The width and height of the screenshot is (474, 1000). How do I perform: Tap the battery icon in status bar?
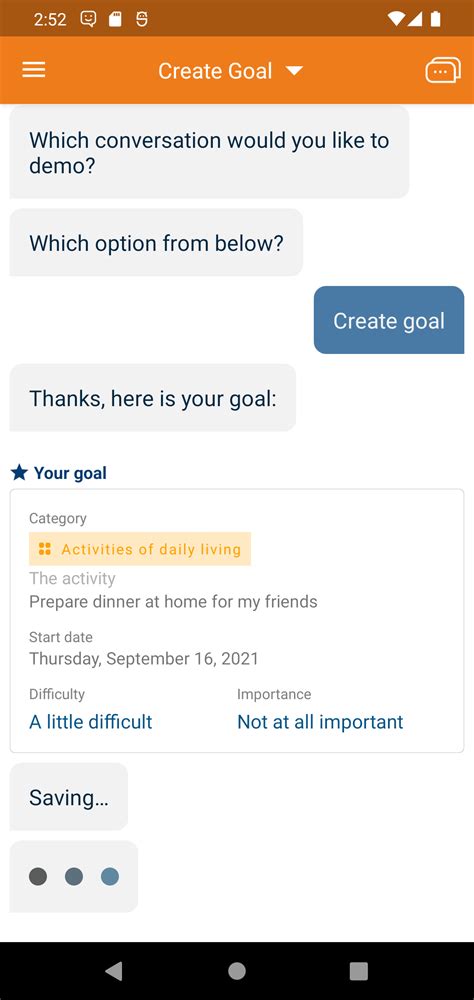pos(436,18)
